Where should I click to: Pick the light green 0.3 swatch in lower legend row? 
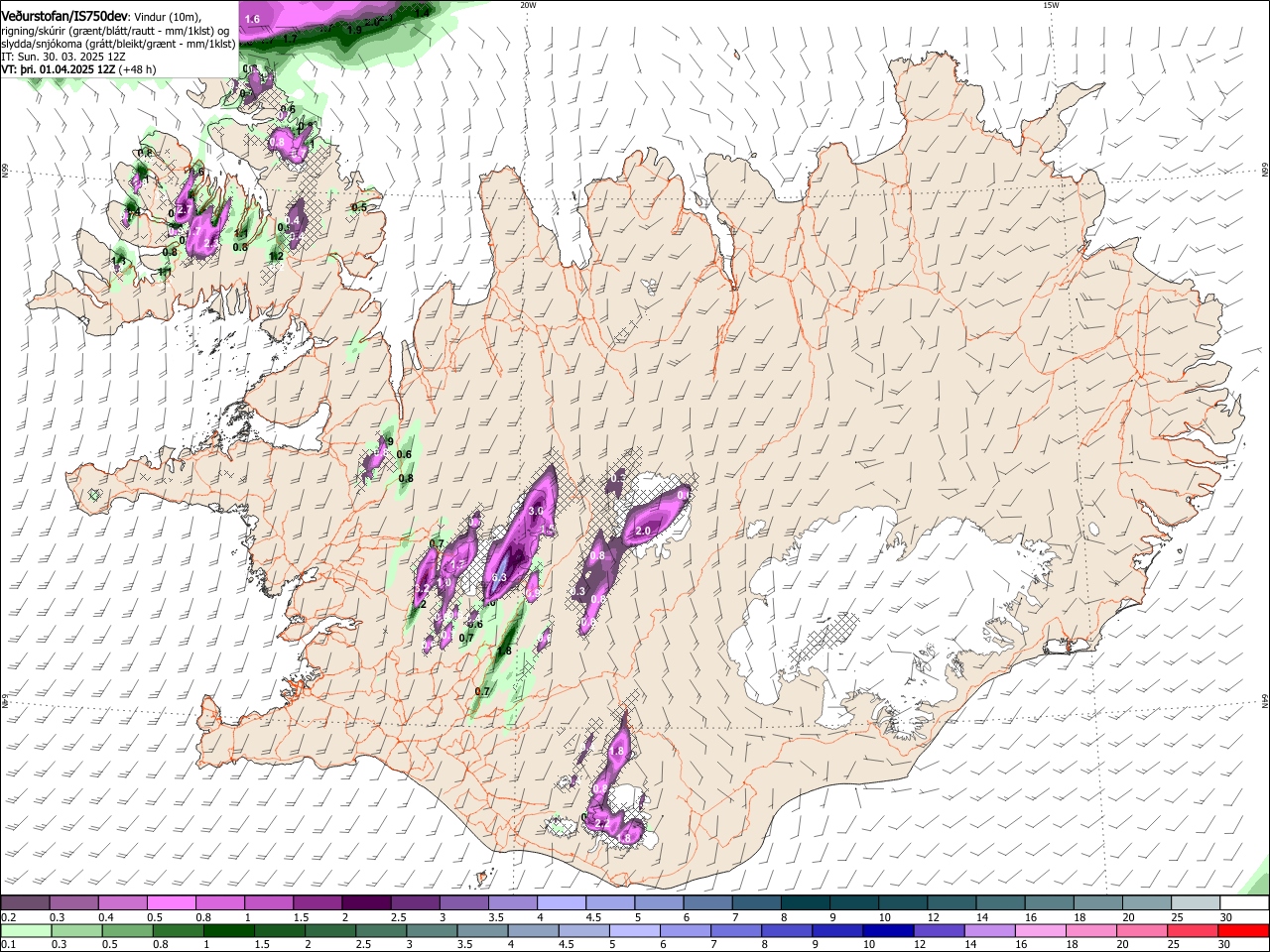coord(76,930)
